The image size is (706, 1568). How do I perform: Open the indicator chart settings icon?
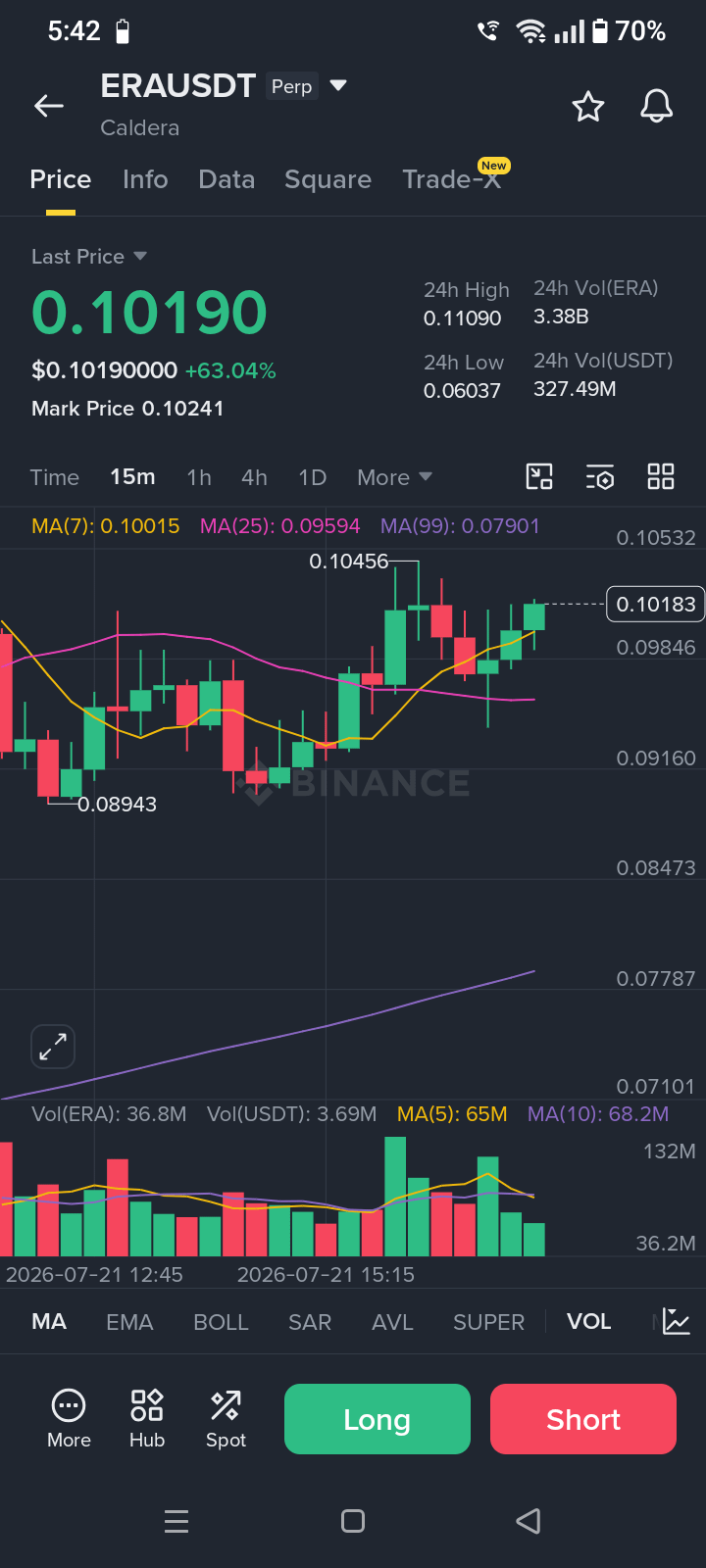(x=677, y=1322)
